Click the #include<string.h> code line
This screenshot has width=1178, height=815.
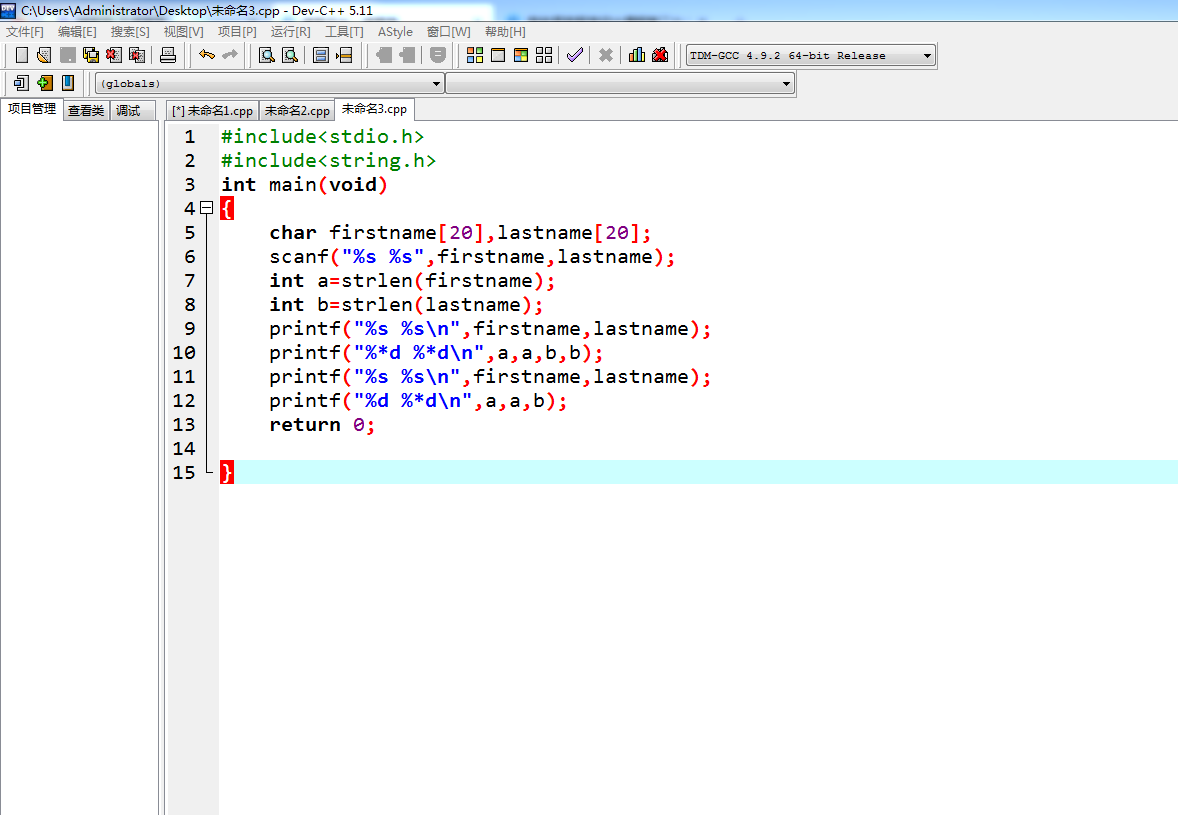[328, 161]
